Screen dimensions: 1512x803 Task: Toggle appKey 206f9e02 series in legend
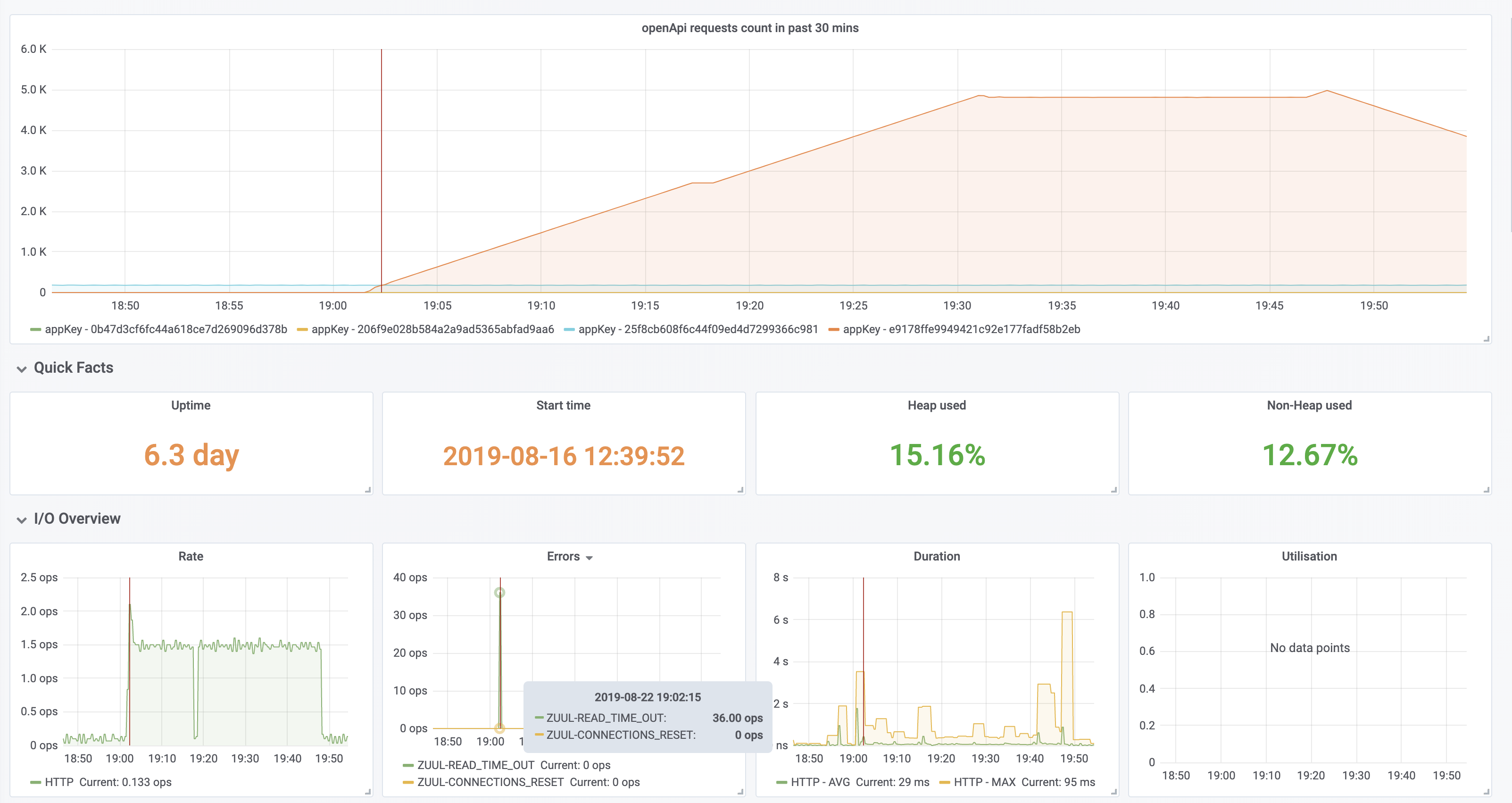[432, 329]
